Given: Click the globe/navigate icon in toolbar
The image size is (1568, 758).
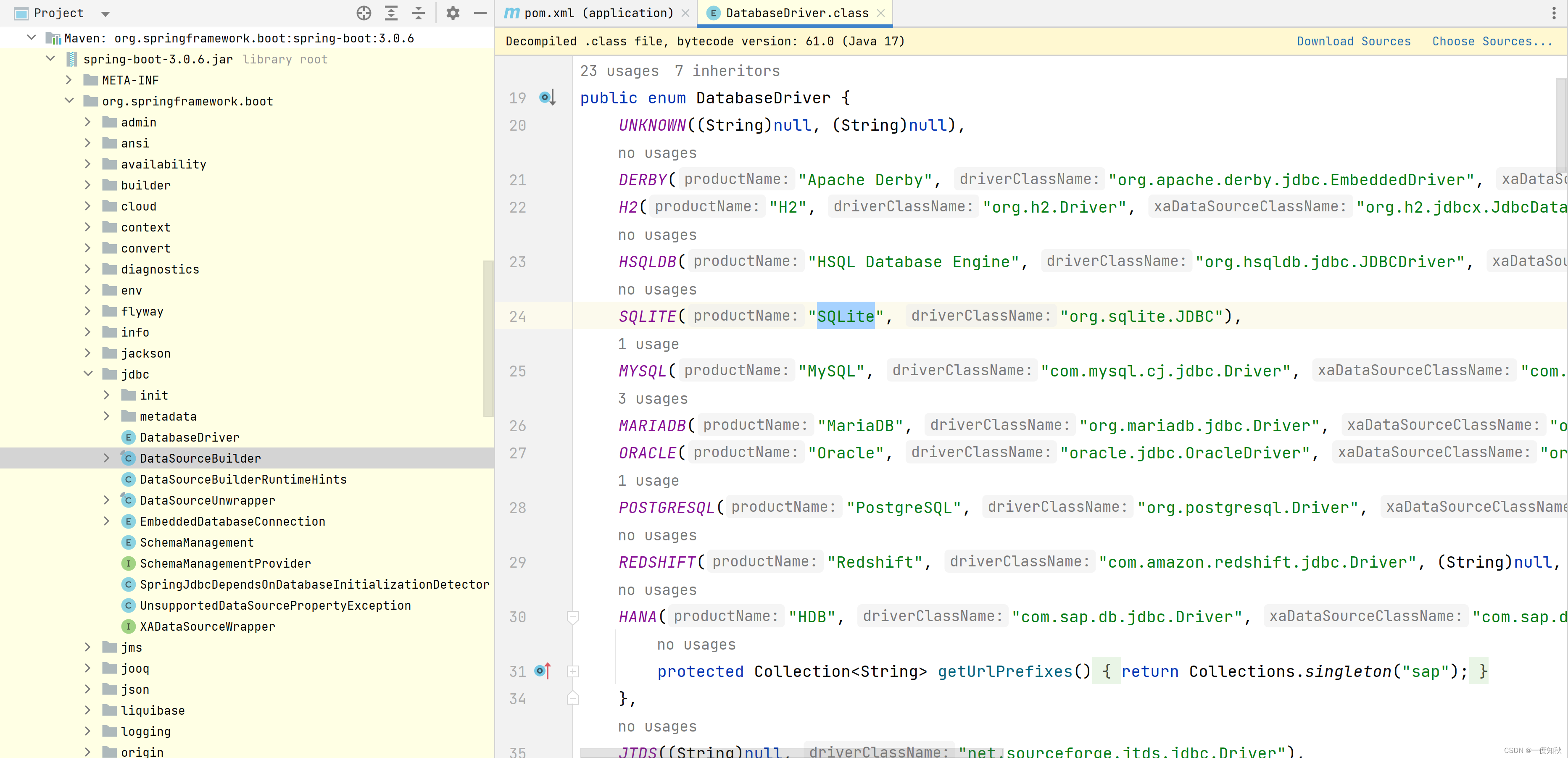Looking at the screenshot, I should [x=363, y=13].
